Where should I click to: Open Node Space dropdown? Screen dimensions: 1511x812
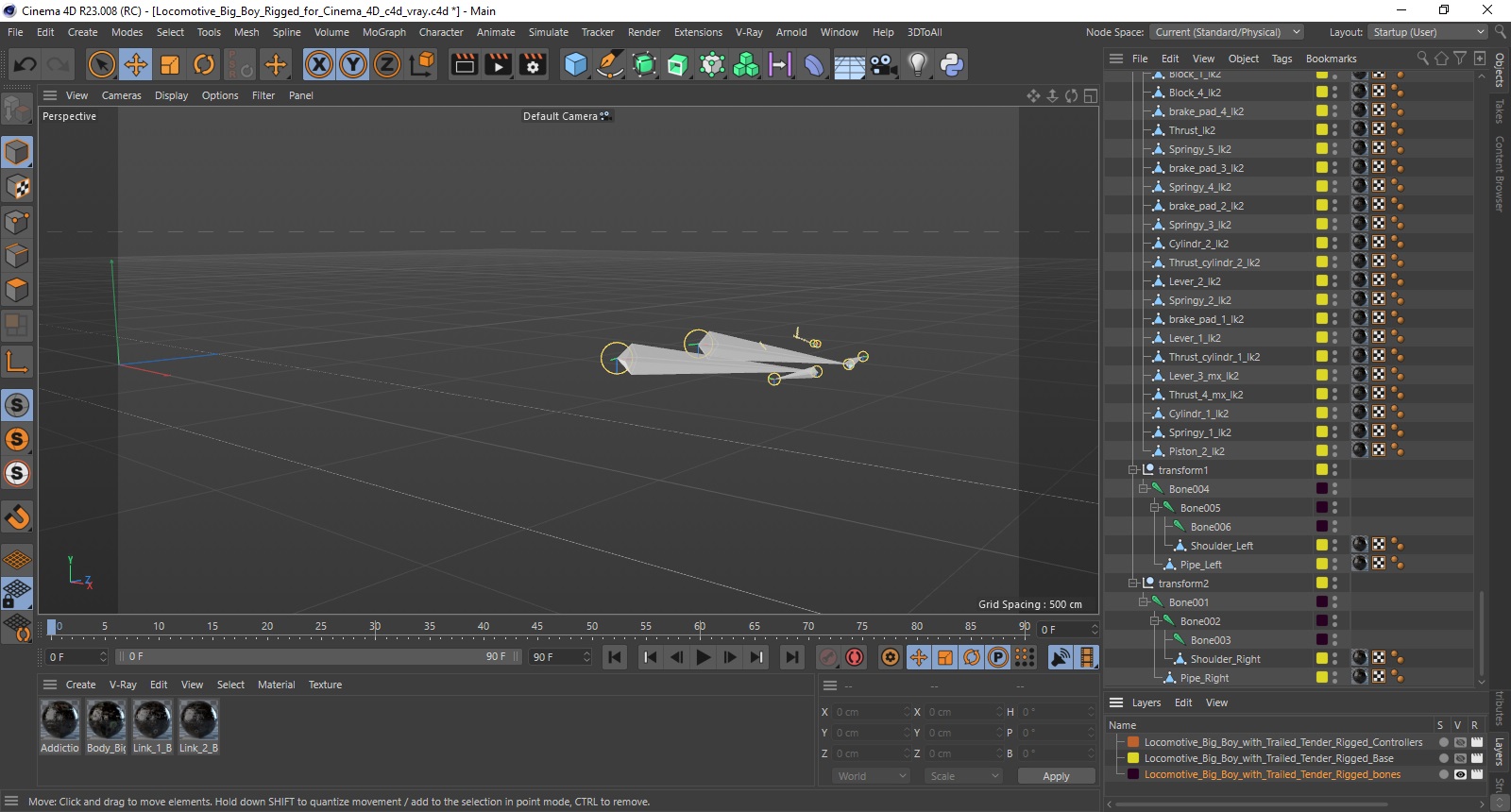pyautogui.click(x=1228, y=32)
